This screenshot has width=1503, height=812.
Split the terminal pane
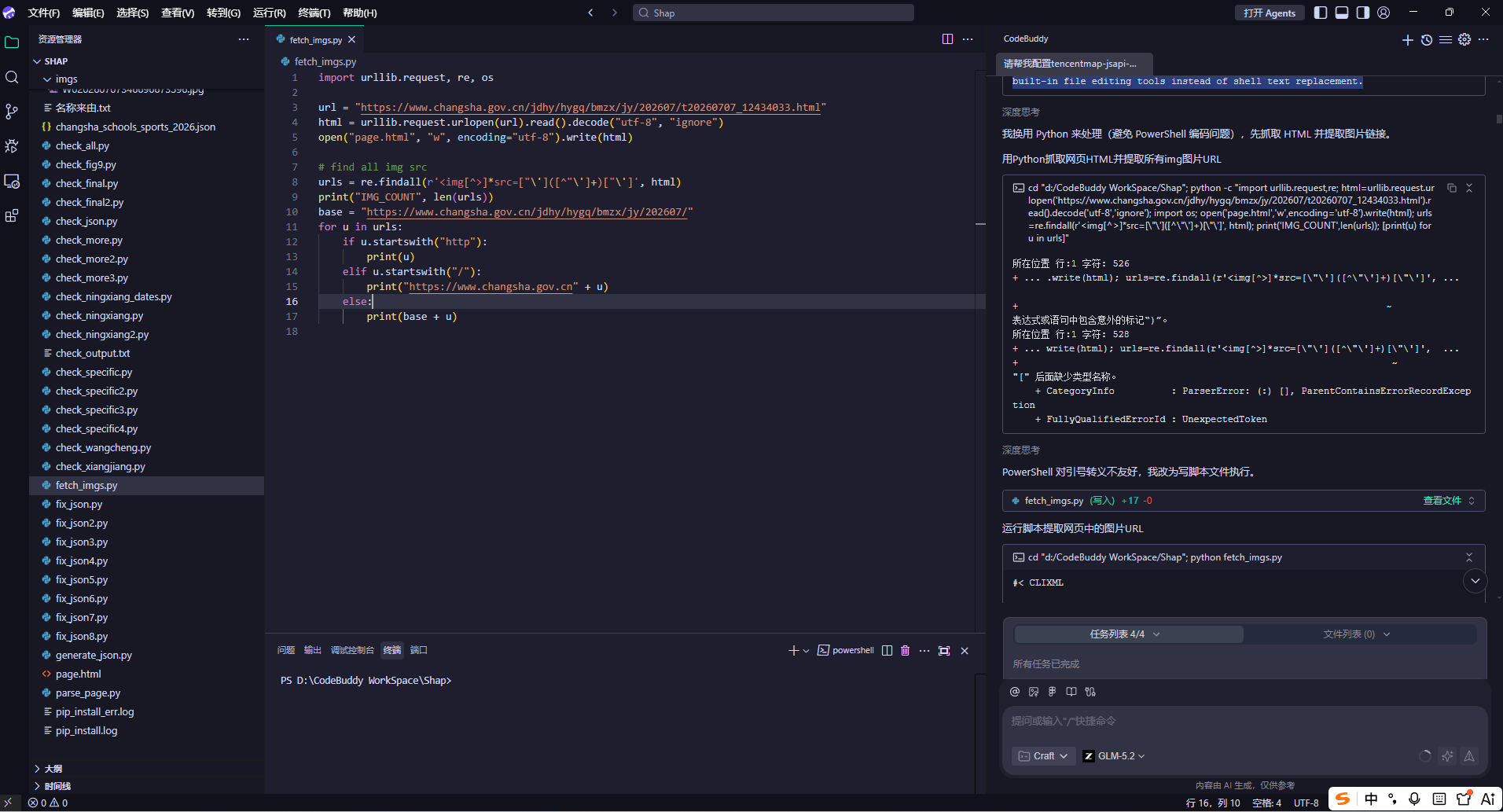click(887, 650)
